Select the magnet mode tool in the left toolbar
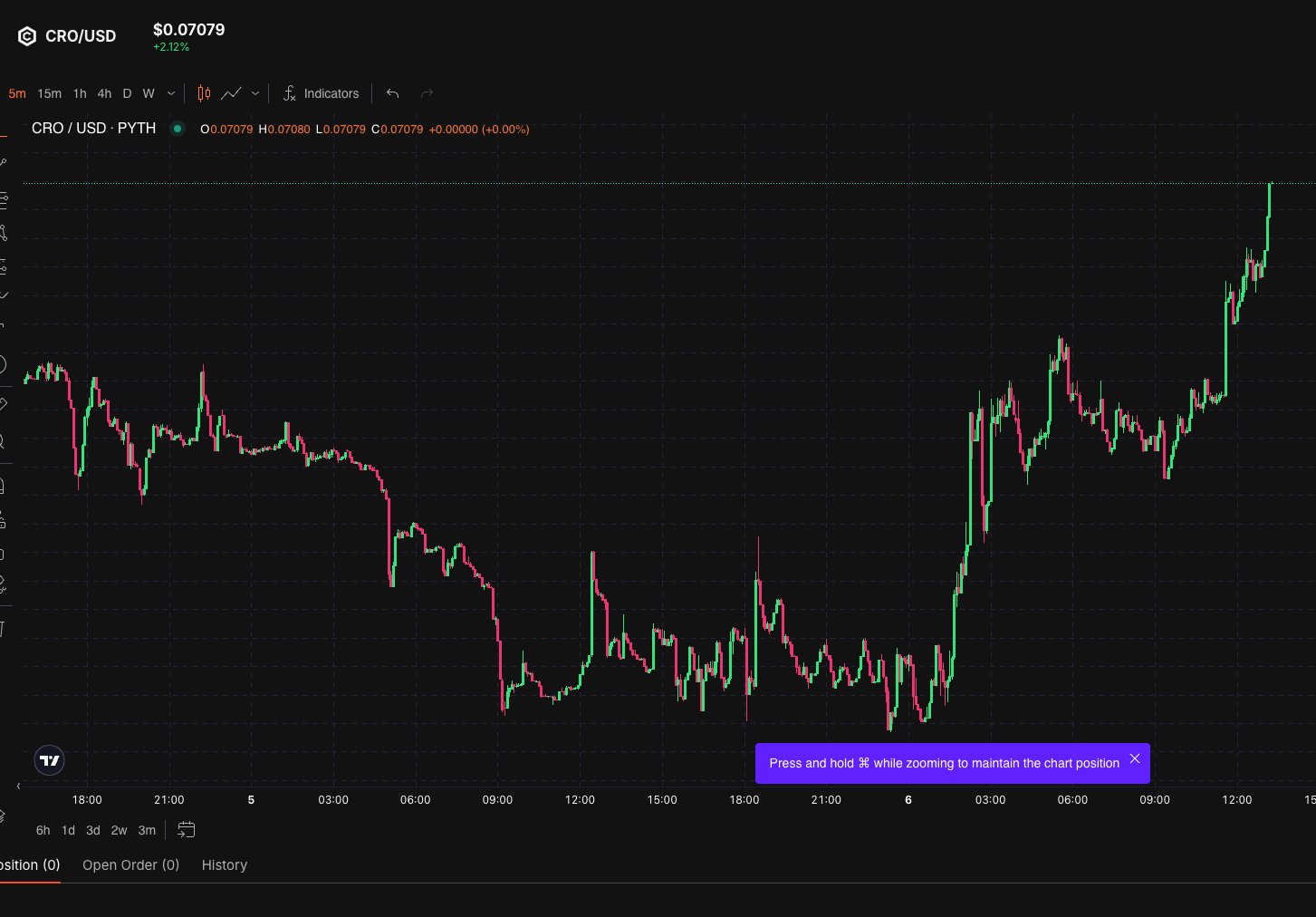Viewport: 1316px width, 917px height. coord(2,486)
